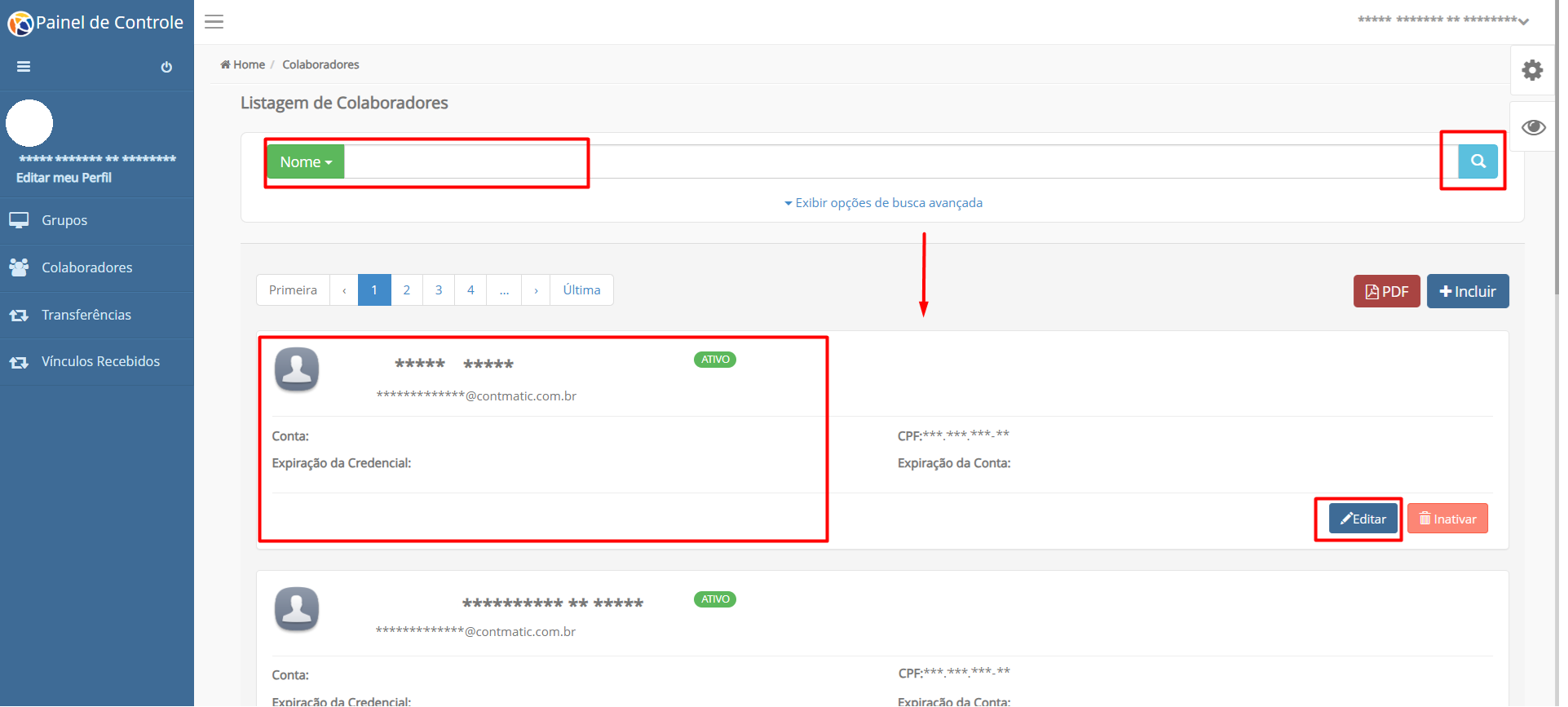Image resolution: width=1568 pixels, height=707 pixels.
Task: Toggle the eye visibility icon
Action: 1533,127
